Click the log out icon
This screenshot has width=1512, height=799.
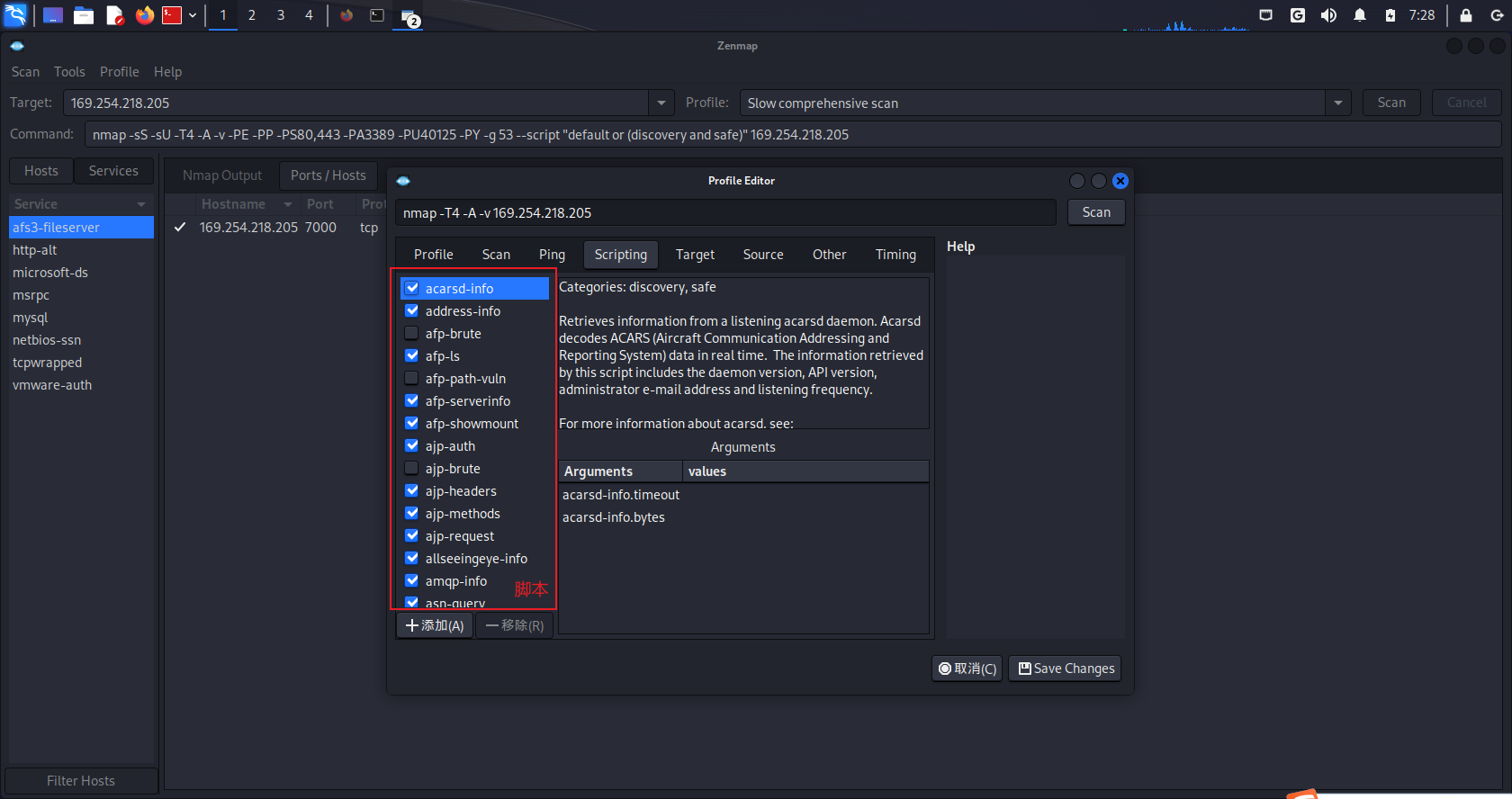(x=1497, y=15)
